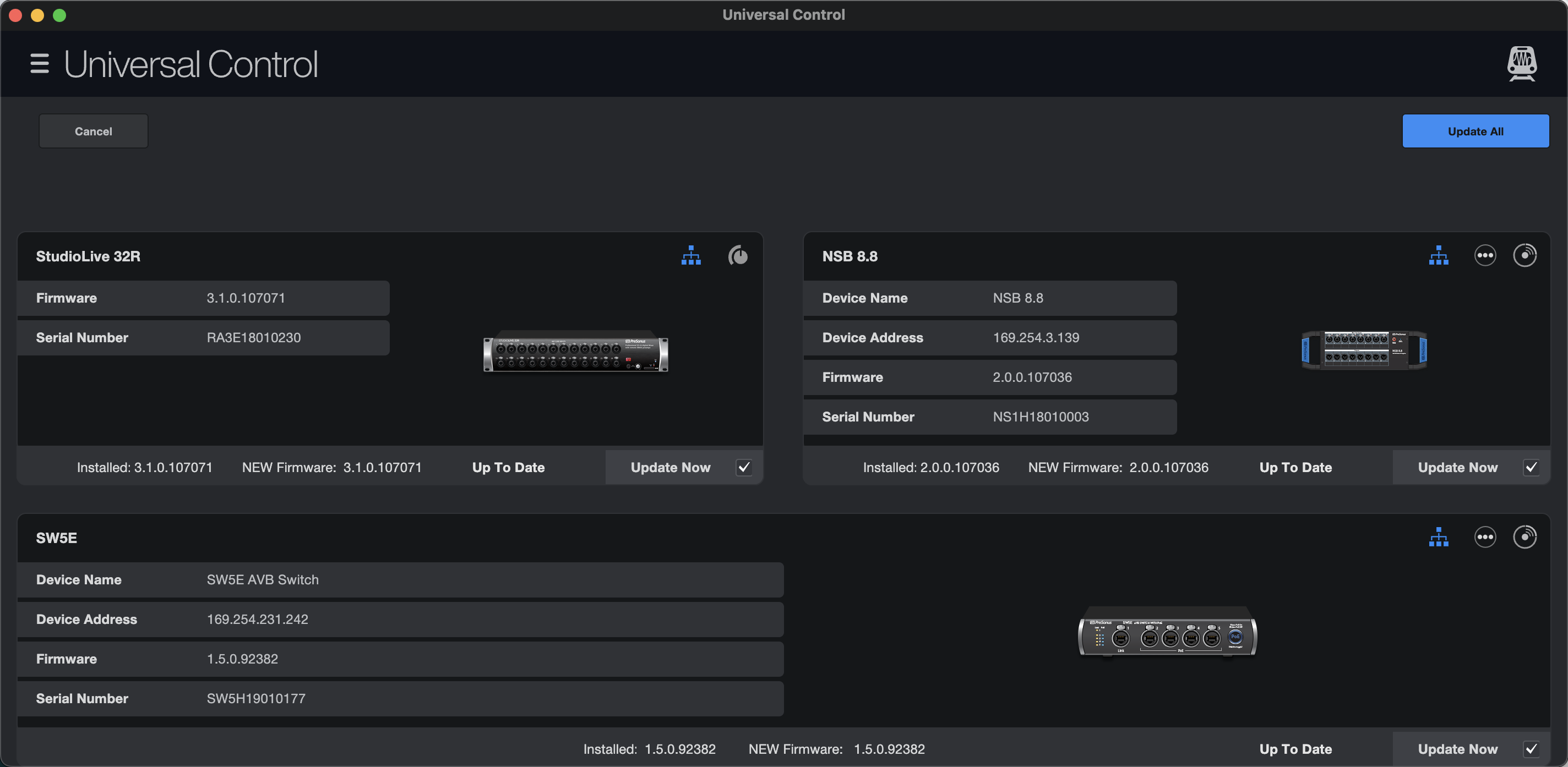This screenshot has height=767, width=1568.
Task: Select the StudioLive 32R rack mixer image
Action: [x=575, y=353]
